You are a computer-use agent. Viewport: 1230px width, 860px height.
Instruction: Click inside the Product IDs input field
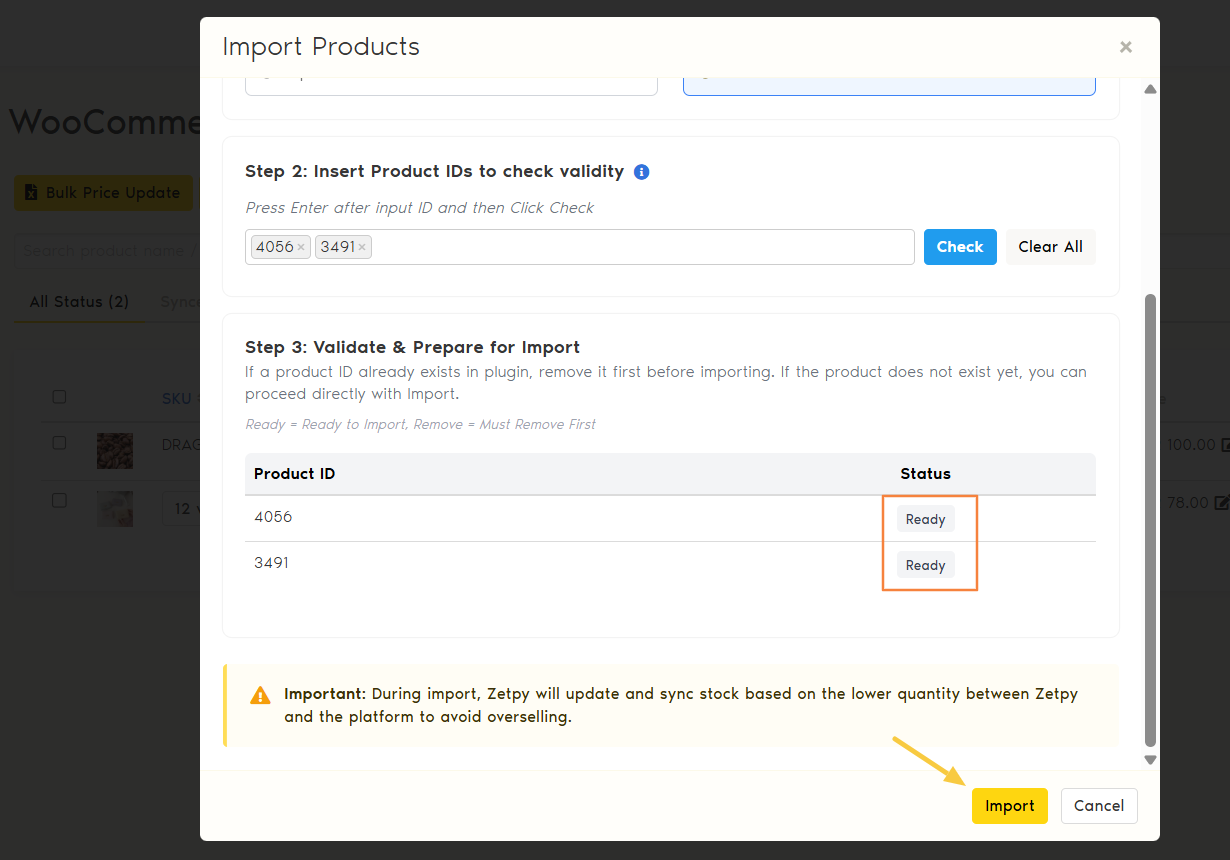pos(640,247)
